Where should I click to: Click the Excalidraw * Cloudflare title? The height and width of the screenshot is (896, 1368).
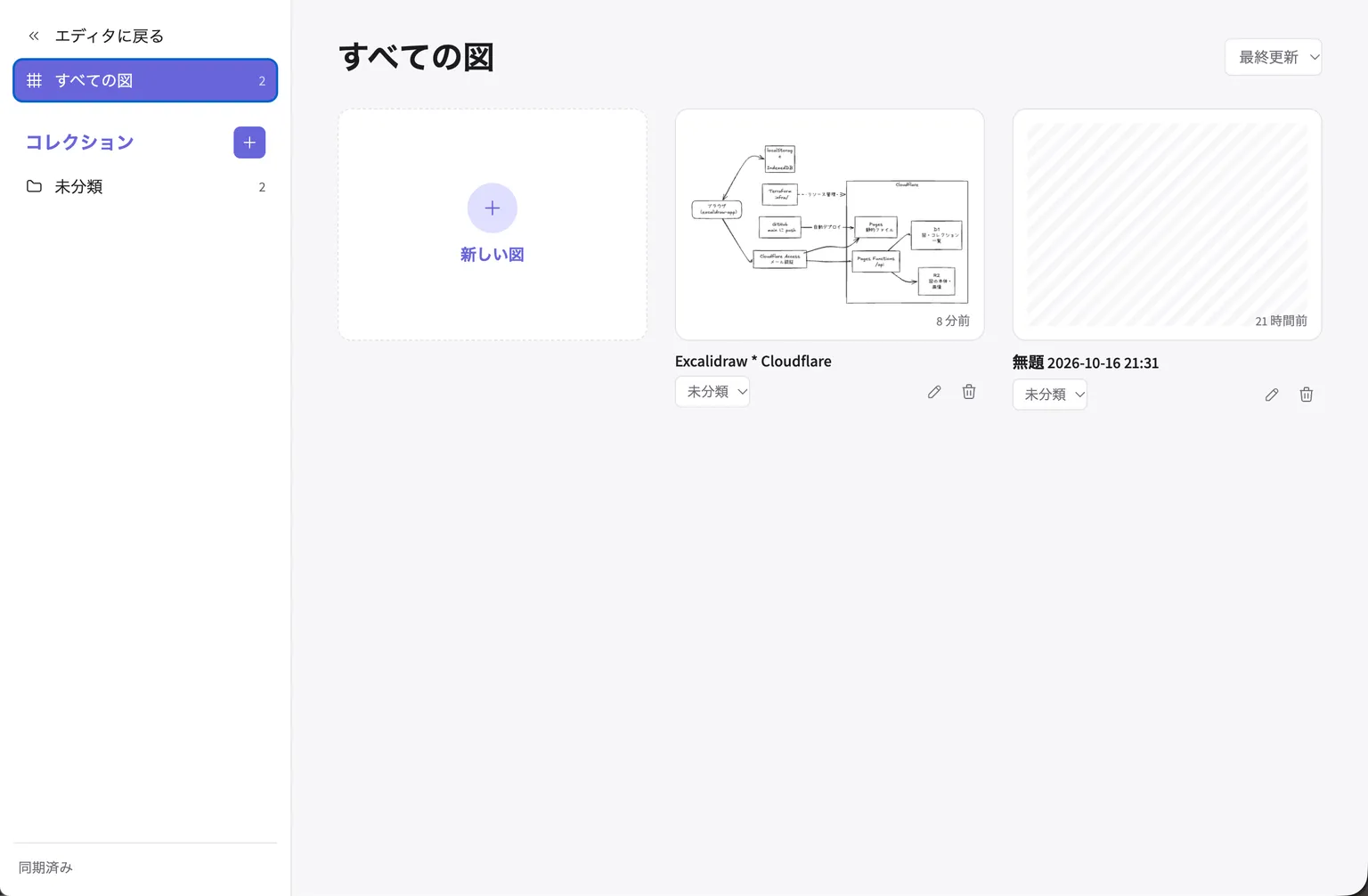coord(753,361)
